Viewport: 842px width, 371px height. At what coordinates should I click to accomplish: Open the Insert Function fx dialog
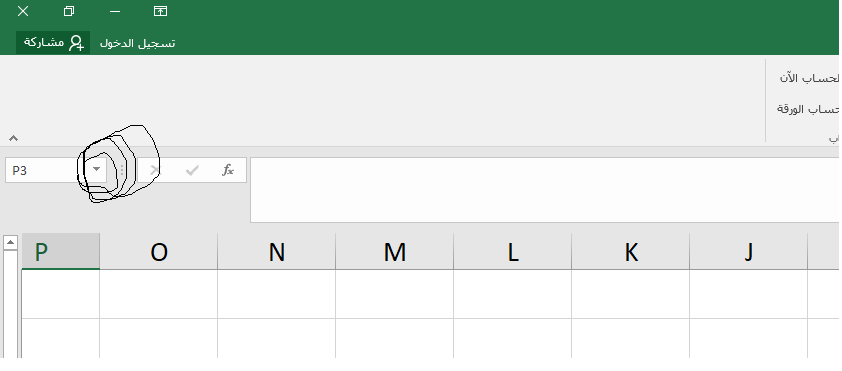pos(228,170)
